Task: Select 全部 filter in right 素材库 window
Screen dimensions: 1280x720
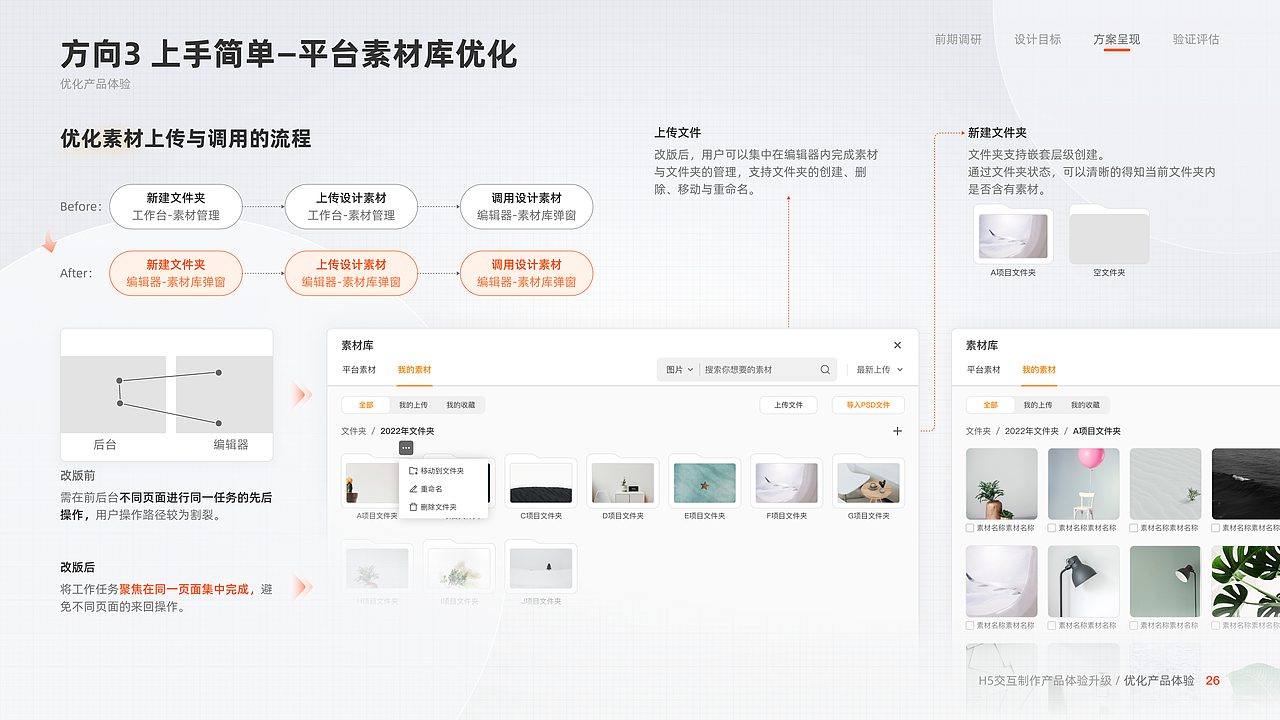Action: click(990, 405)
